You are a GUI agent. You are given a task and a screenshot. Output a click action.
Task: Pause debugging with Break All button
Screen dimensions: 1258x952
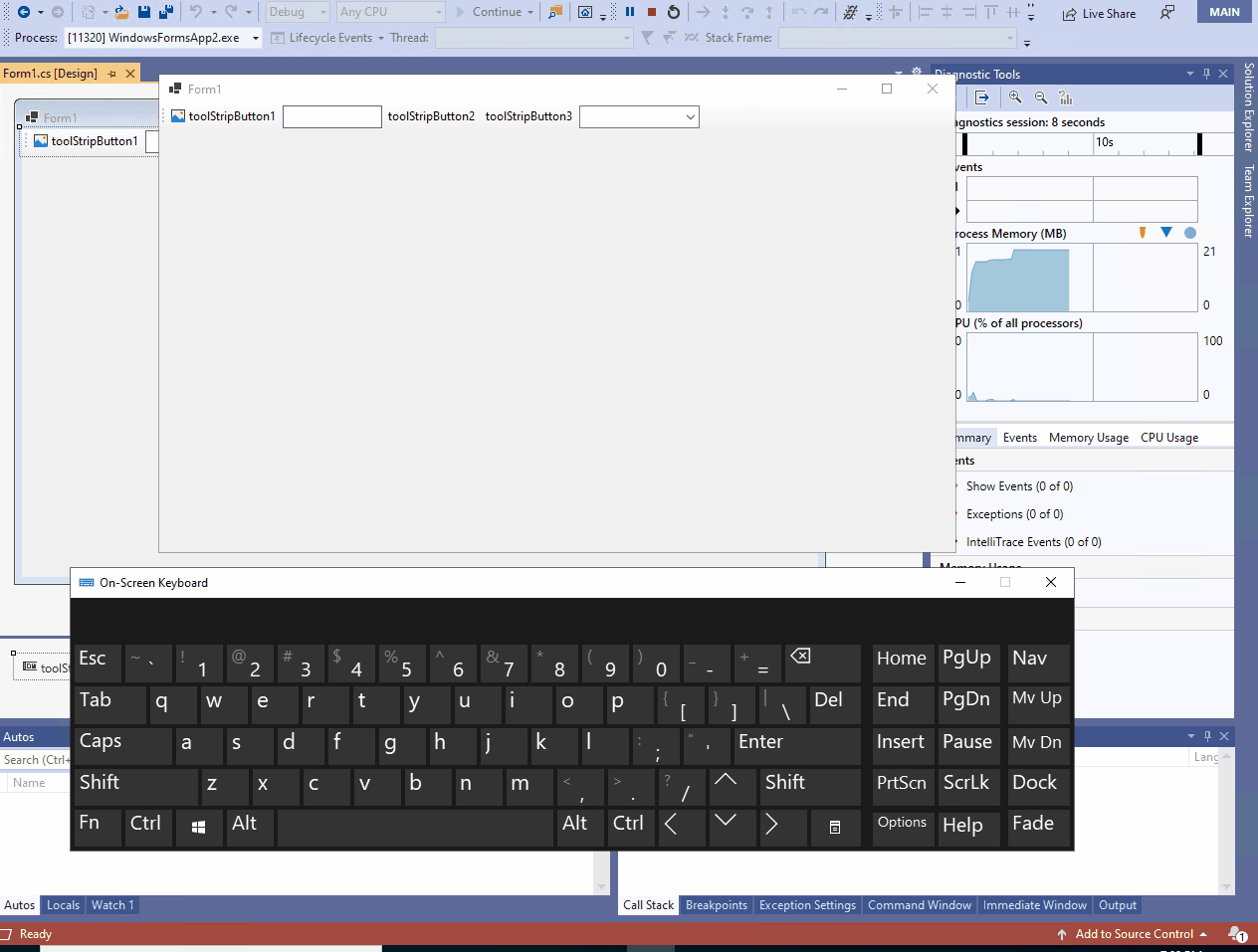[630, 12]
